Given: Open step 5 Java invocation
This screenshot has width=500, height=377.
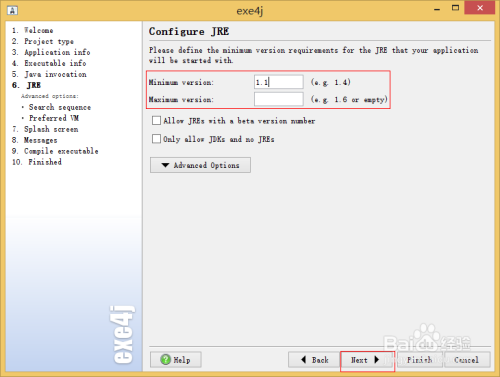Looking at the screenshot, I should pyautogui.click(x=49, y=74).
